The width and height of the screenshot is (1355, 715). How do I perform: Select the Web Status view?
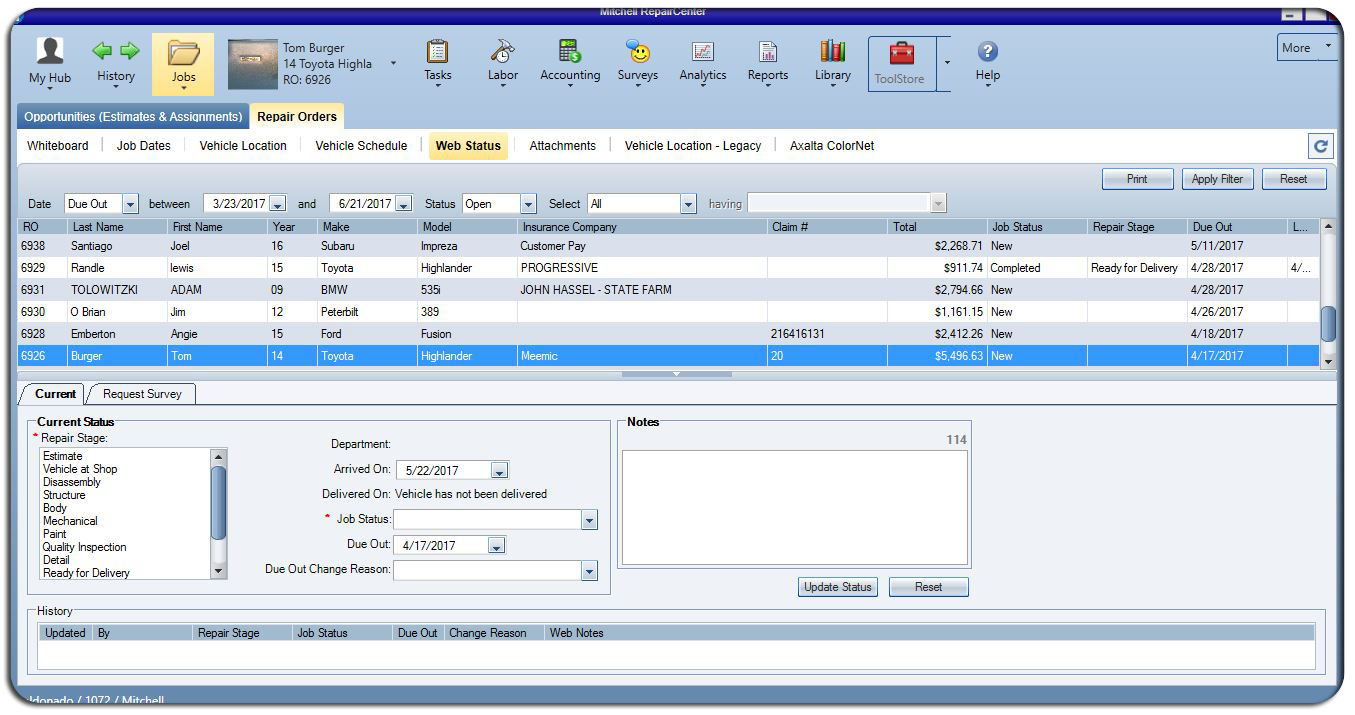coord(468,146)
